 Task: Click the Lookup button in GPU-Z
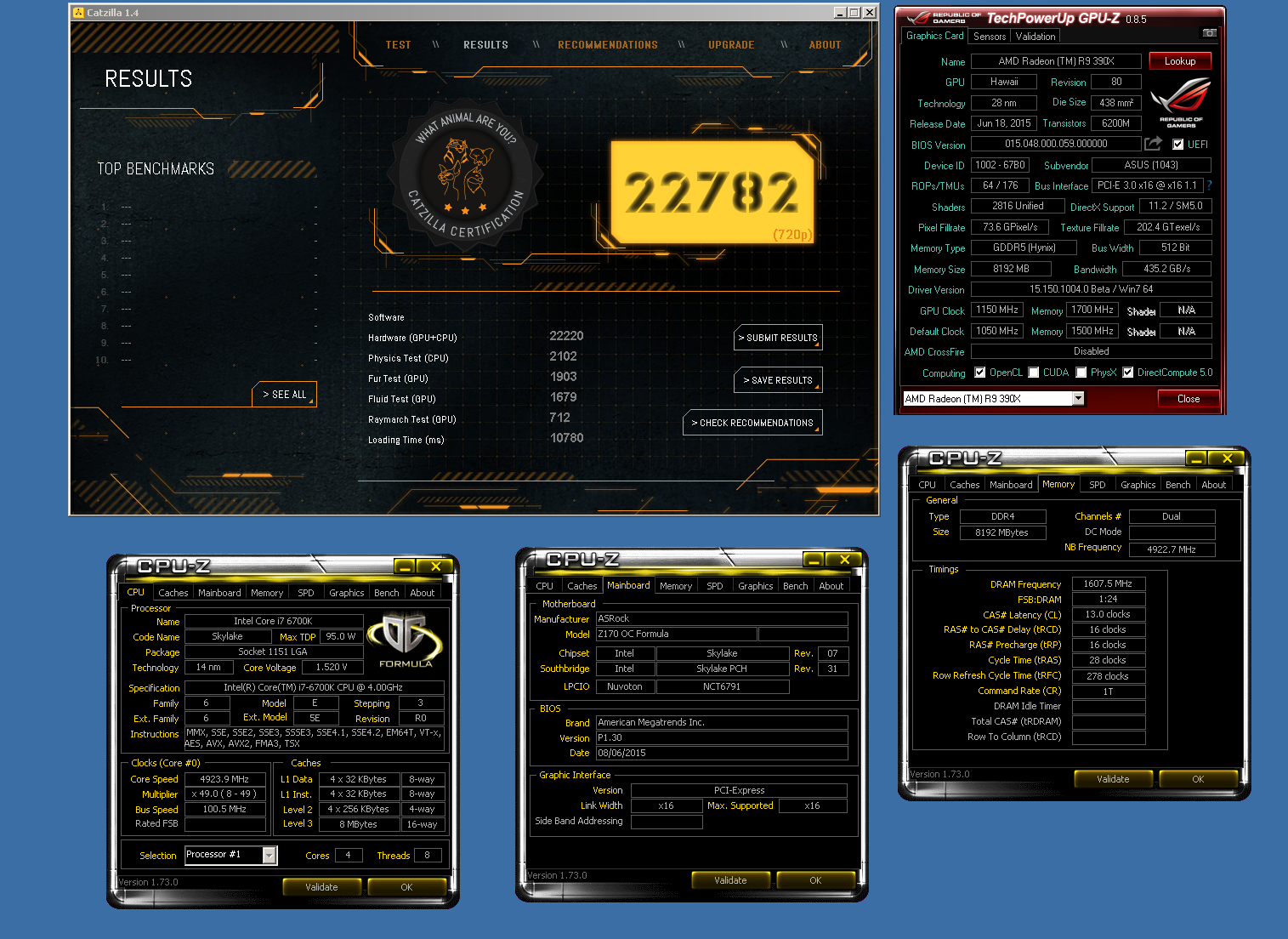[x=1180, y=61]
